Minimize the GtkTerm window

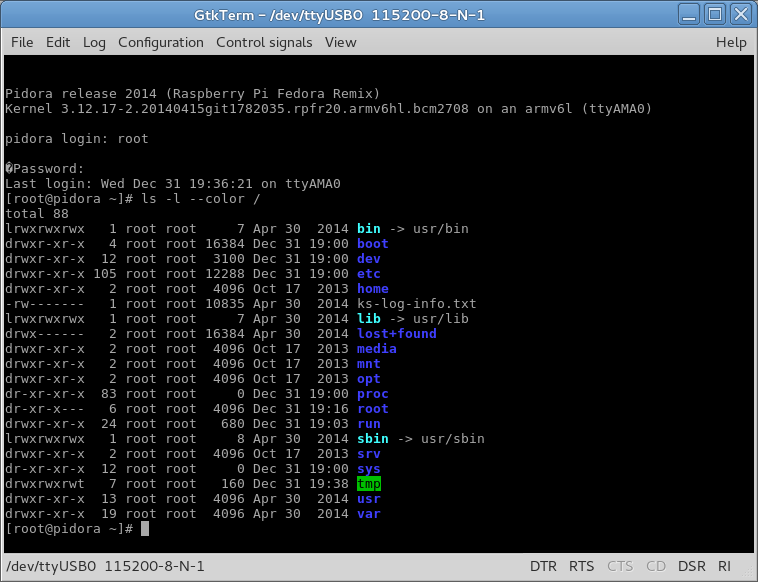(689, 14)
